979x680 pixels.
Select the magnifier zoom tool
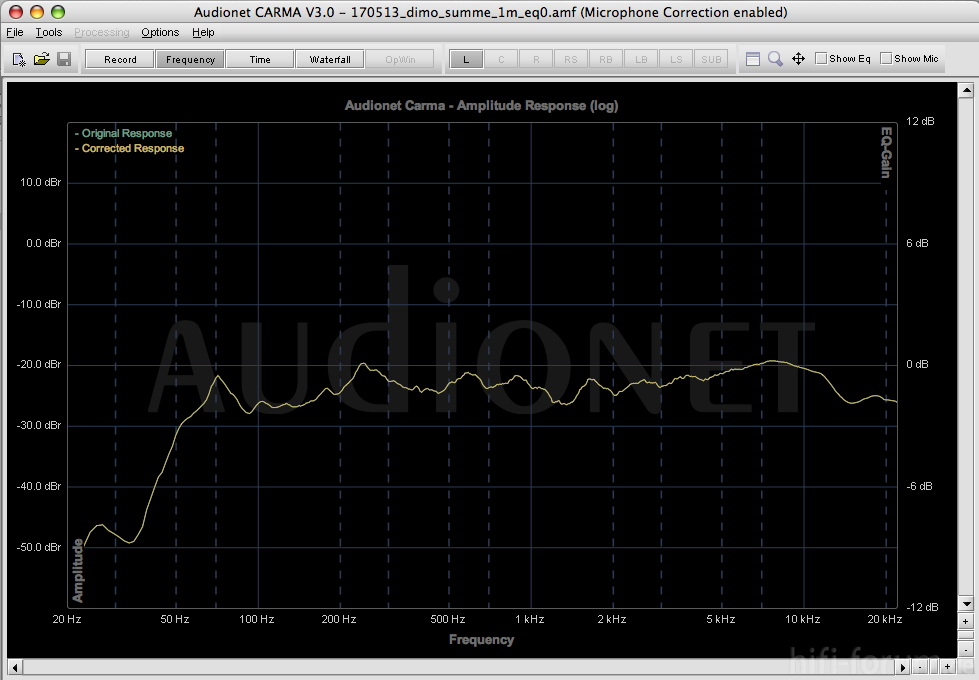775,59
